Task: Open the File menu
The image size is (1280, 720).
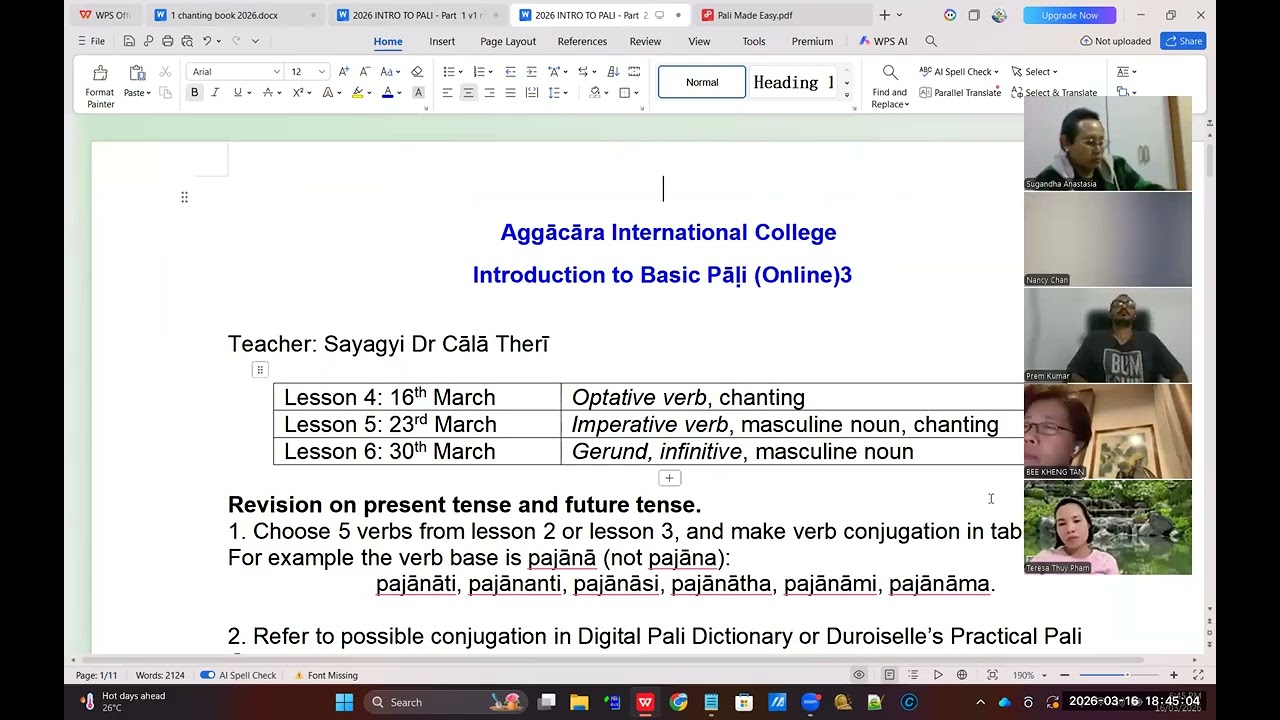Action: point(92,41)
